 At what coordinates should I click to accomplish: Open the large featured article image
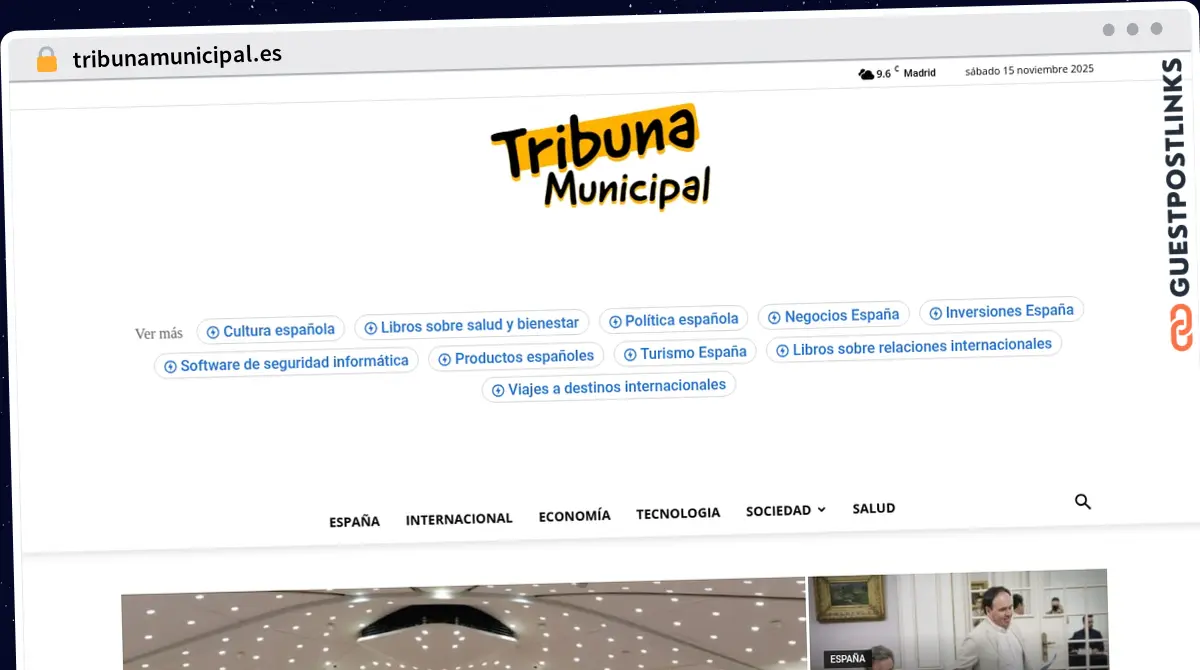(x=463, y=624)
